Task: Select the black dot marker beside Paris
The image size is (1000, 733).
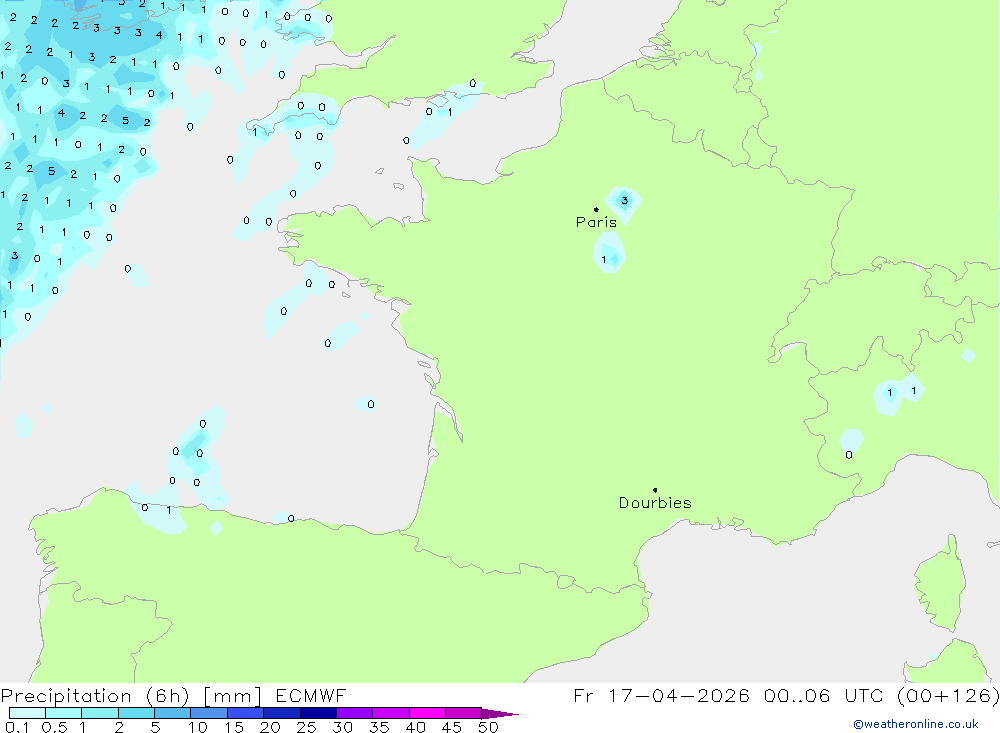Action: [x=596, y=209]
